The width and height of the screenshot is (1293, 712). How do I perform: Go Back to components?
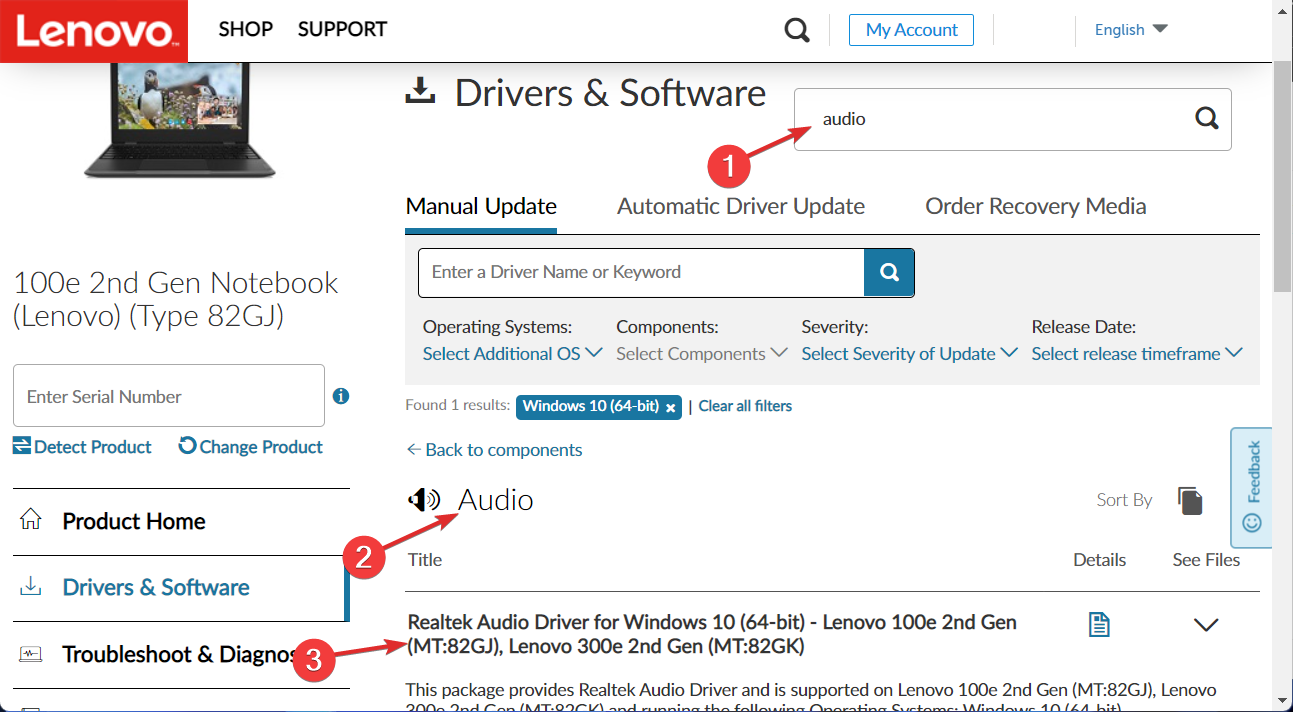coord(494,450)
